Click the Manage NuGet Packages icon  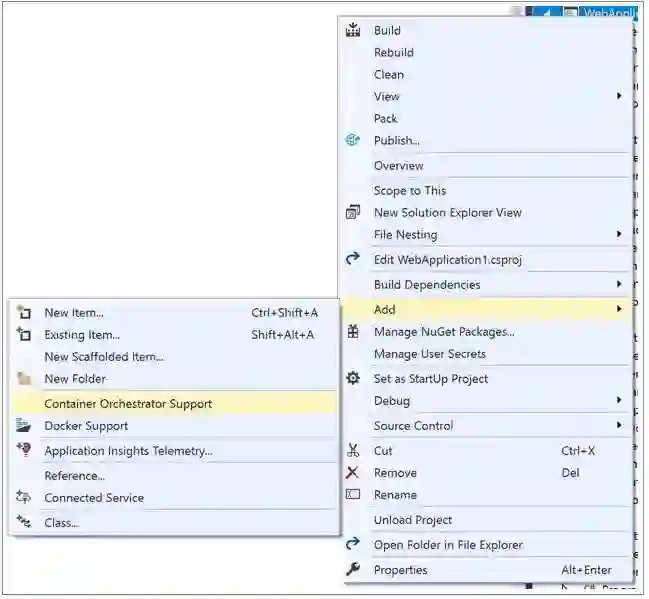pos(352,331)
